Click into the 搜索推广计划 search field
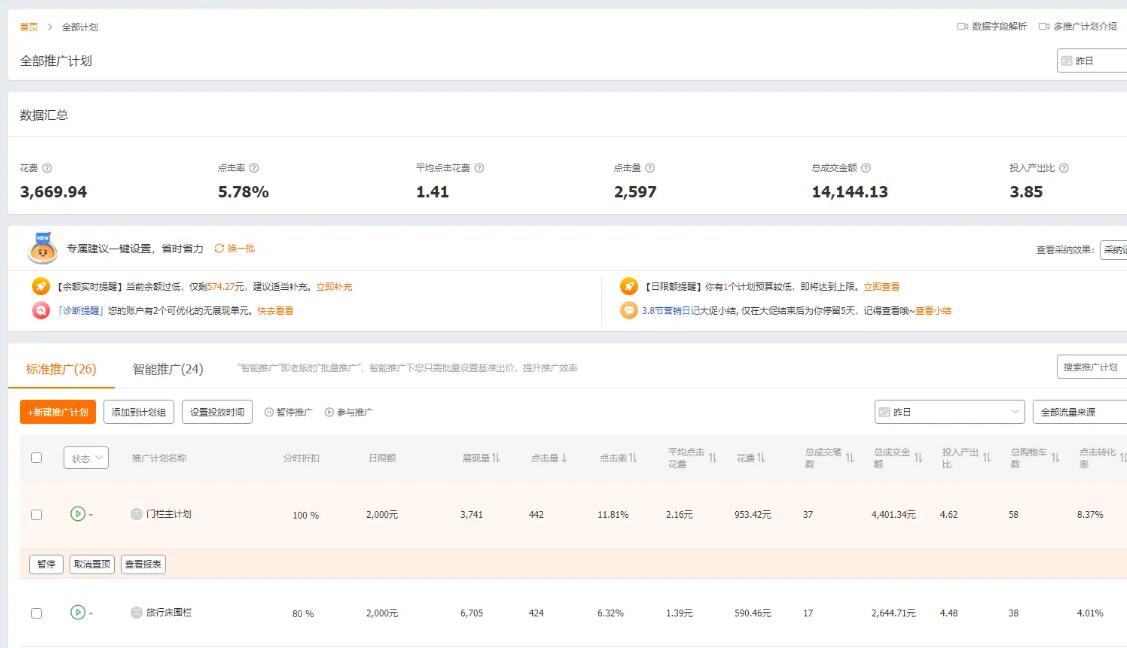The height and width of the screenshot is (648, 1127). [x=1092, y=367]
